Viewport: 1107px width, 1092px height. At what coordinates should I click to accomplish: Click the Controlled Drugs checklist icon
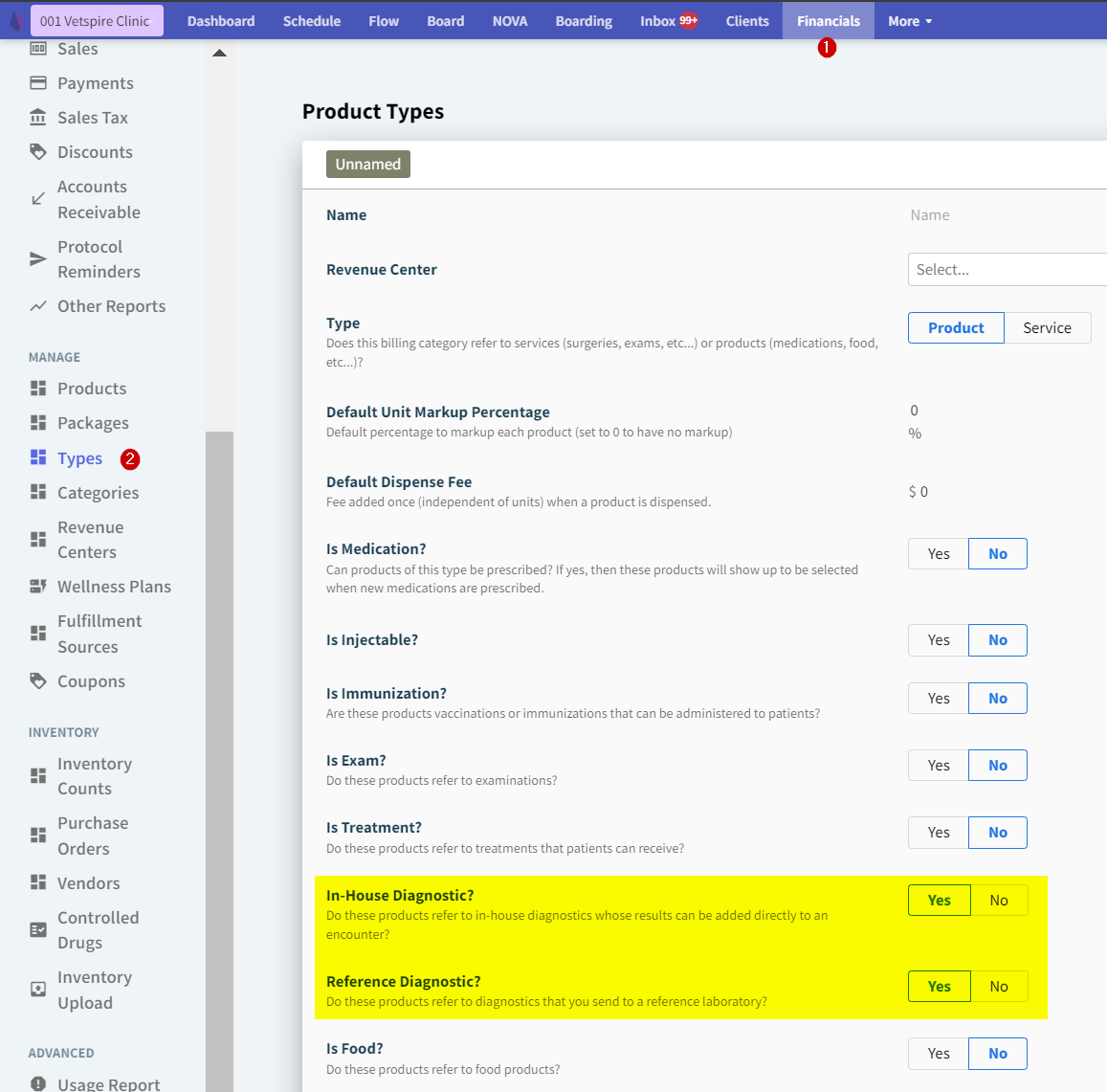38,930
